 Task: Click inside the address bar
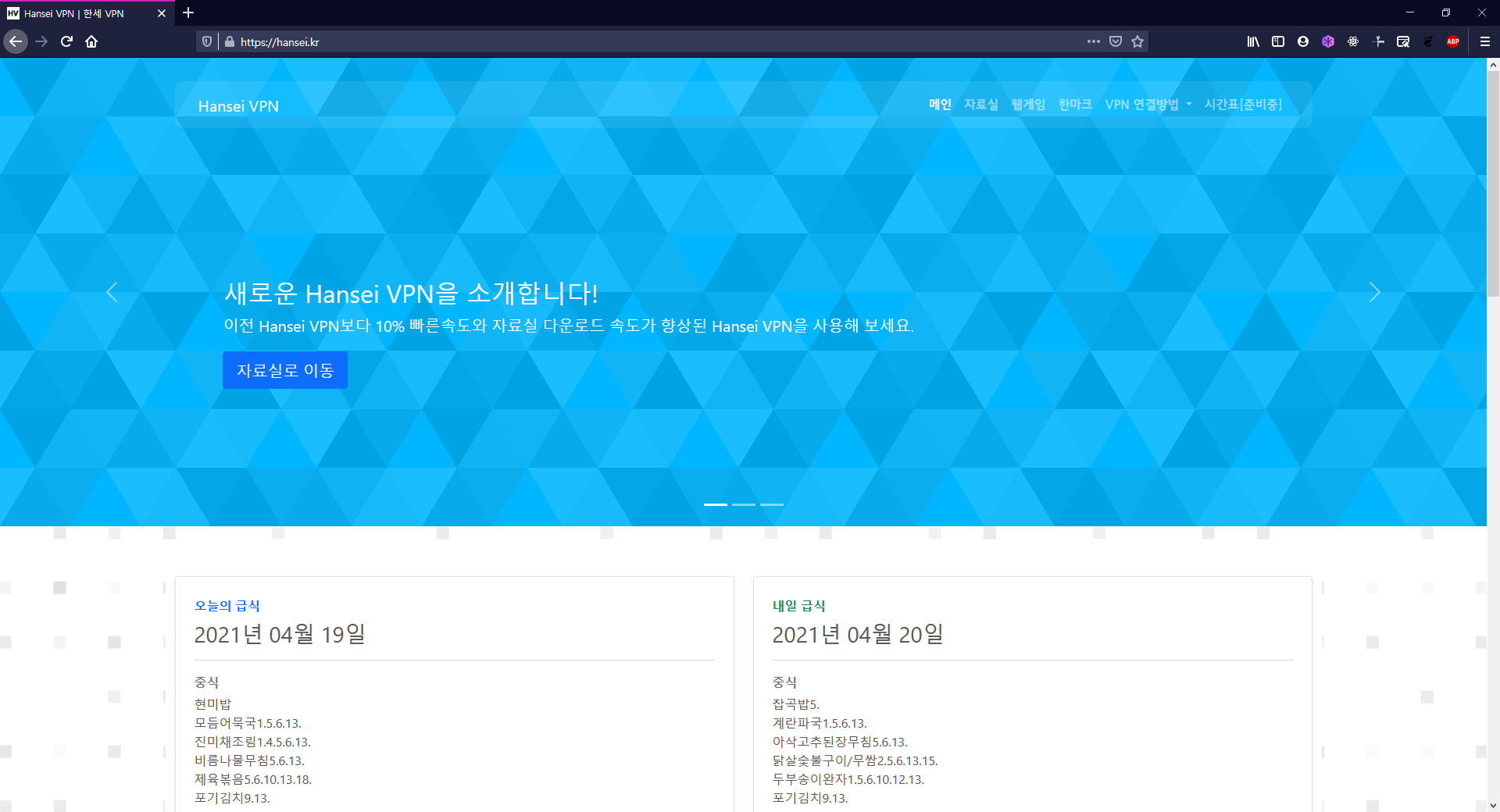(547, 41)
